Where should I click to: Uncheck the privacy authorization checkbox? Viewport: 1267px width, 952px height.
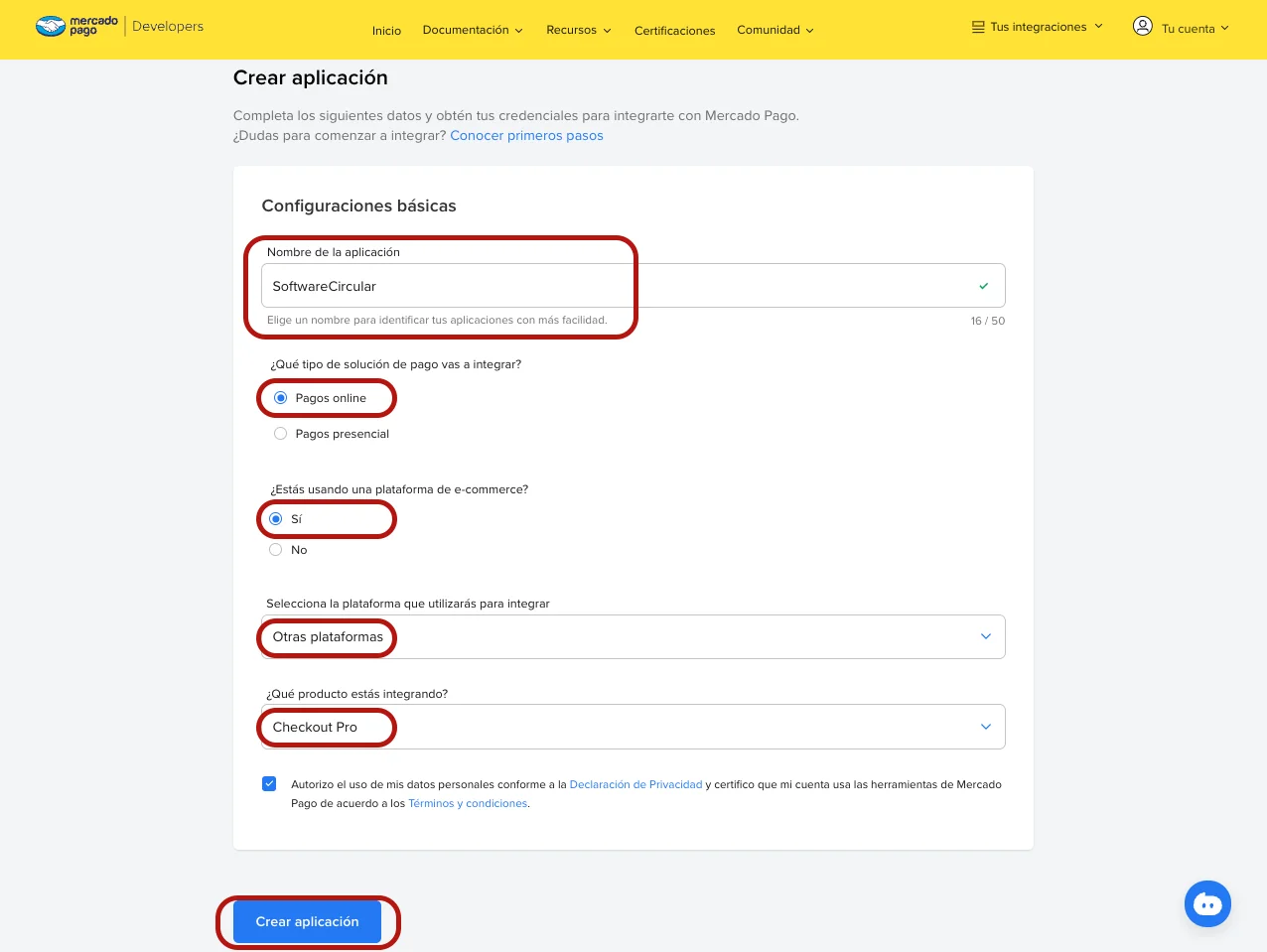[269, 783]
